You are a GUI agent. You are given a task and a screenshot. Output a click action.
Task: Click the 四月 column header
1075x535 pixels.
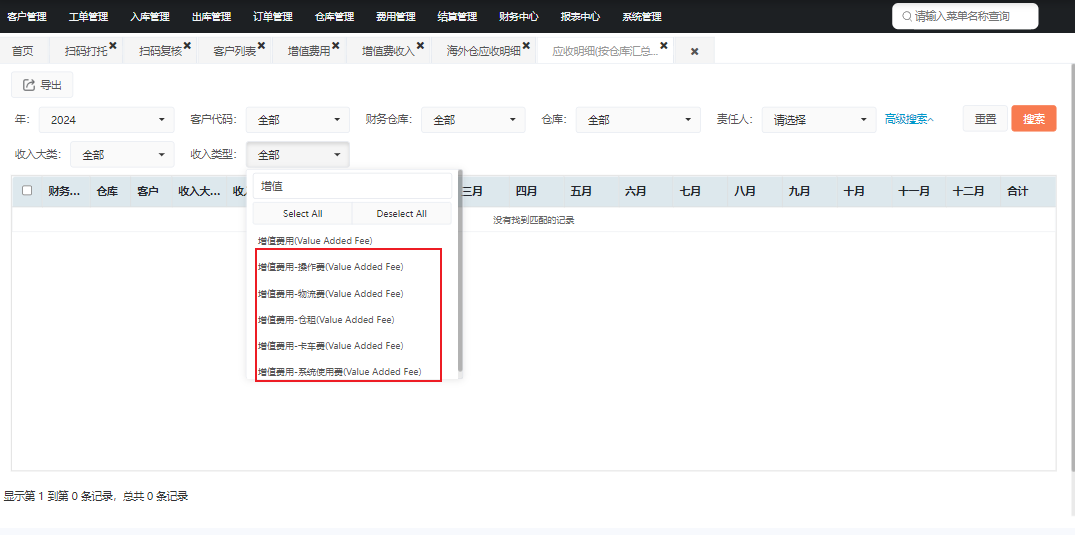(x=527, y=191)
